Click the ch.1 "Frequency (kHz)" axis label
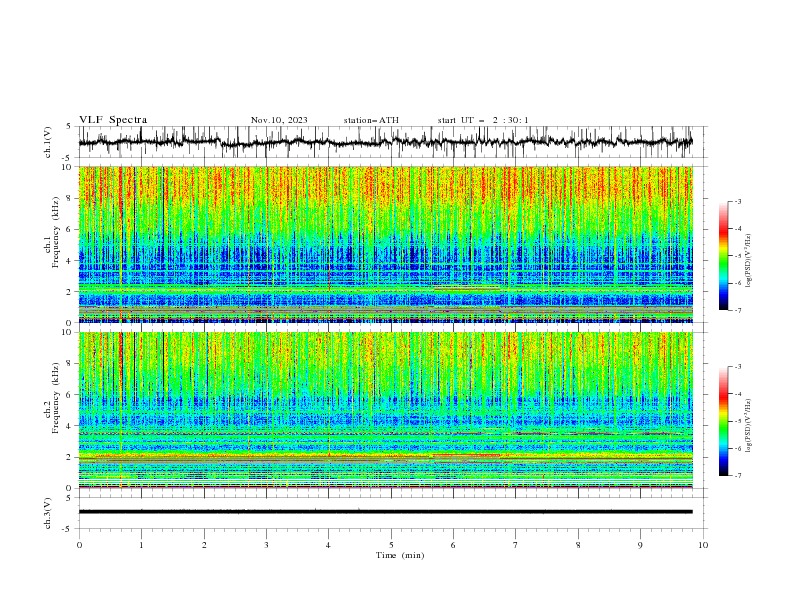The height and width of the screenshot is (612, 792). click(56, 233)
